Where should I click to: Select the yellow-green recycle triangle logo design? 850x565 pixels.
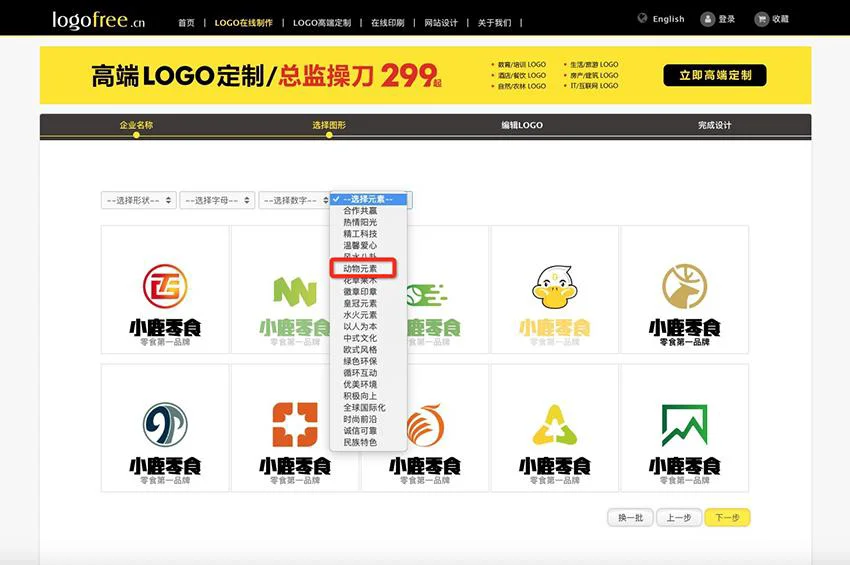pos(555,428)
